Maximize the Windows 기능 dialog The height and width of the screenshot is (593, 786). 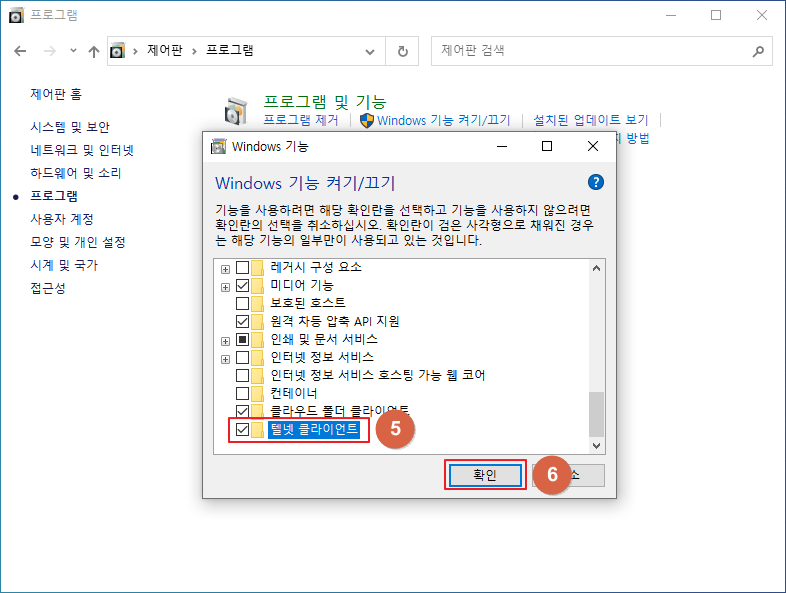tap(547, 146)
